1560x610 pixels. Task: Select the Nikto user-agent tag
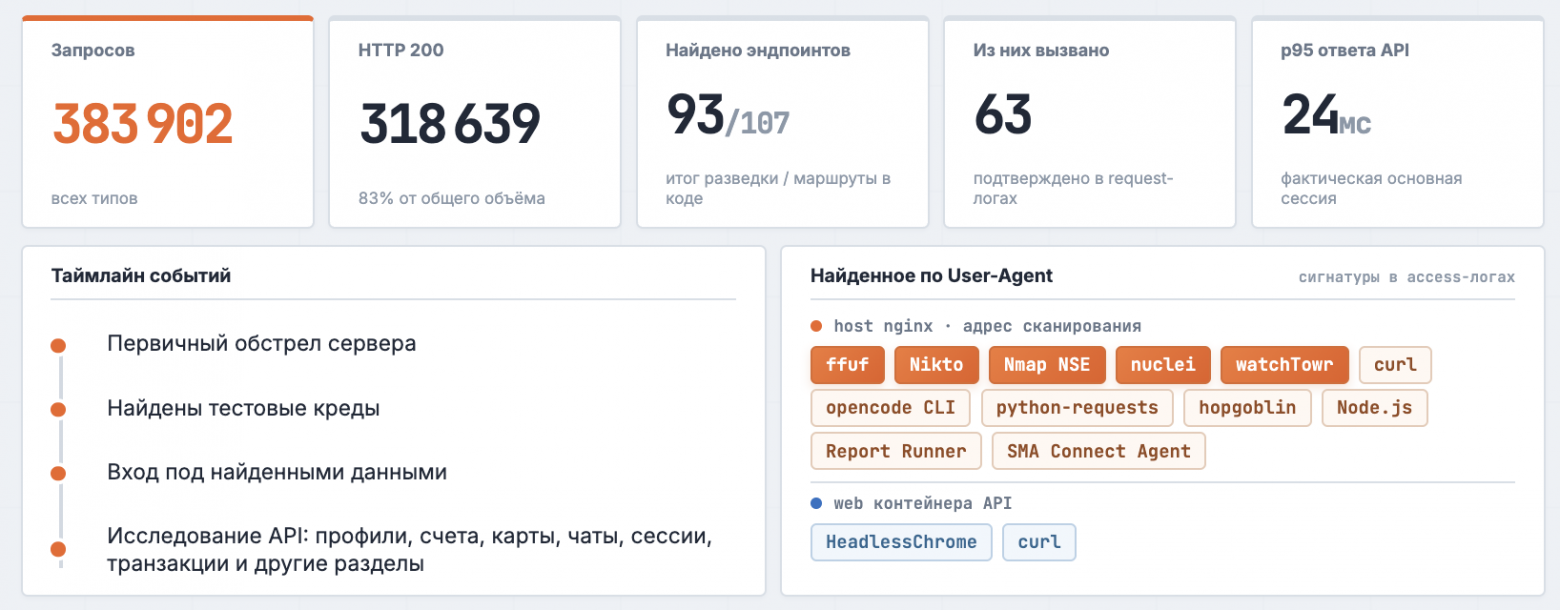936,365
